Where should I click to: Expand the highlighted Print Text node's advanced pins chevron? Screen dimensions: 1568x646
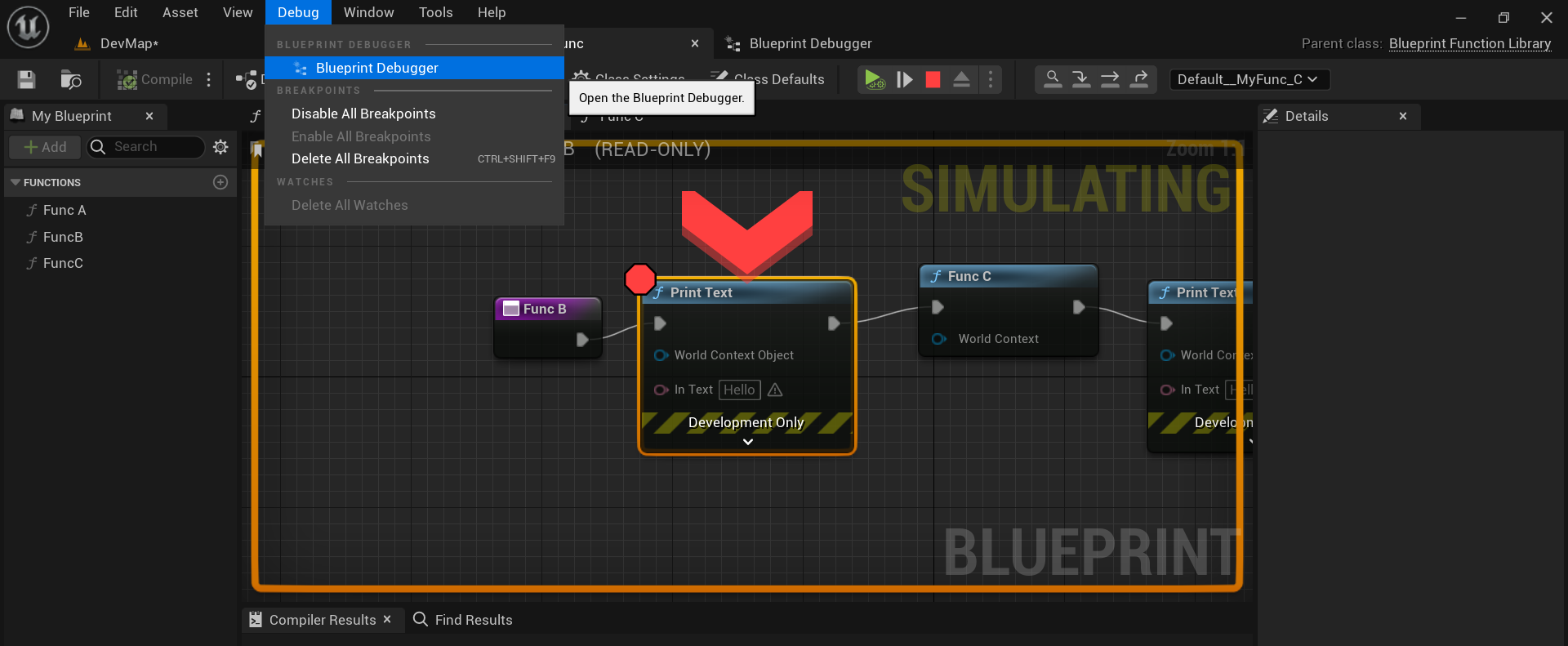click(x=747, y=442)
